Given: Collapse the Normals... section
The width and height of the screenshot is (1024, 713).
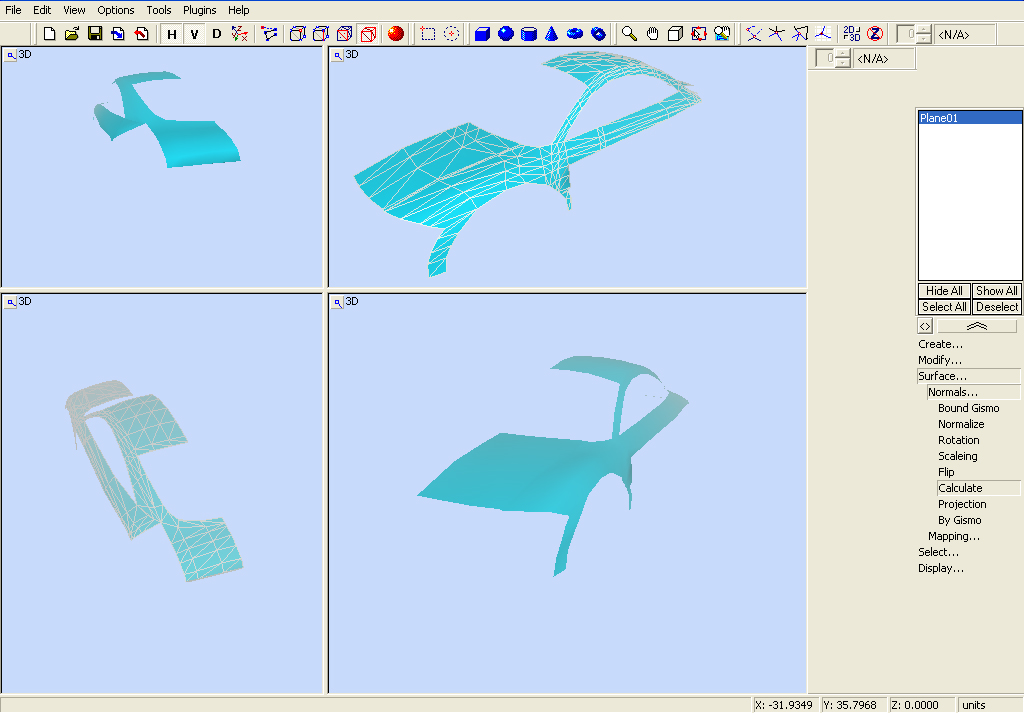Looking at the screenshot, I should (952, 392).
